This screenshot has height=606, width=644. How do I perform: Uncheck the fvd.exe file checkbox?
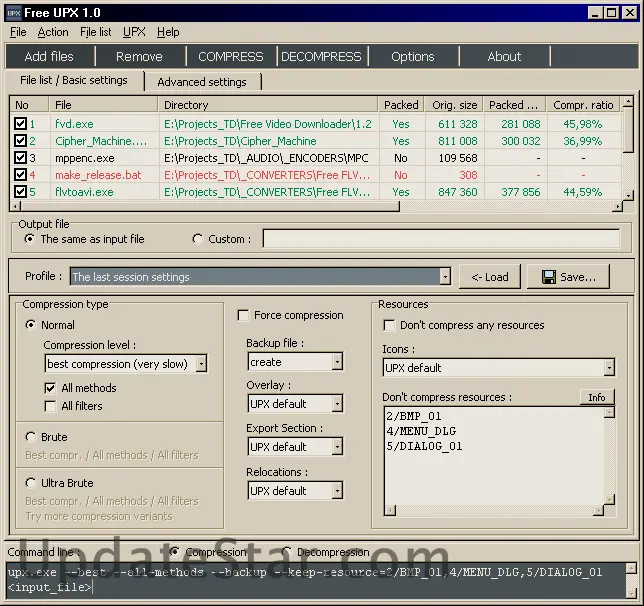point(20,124)
